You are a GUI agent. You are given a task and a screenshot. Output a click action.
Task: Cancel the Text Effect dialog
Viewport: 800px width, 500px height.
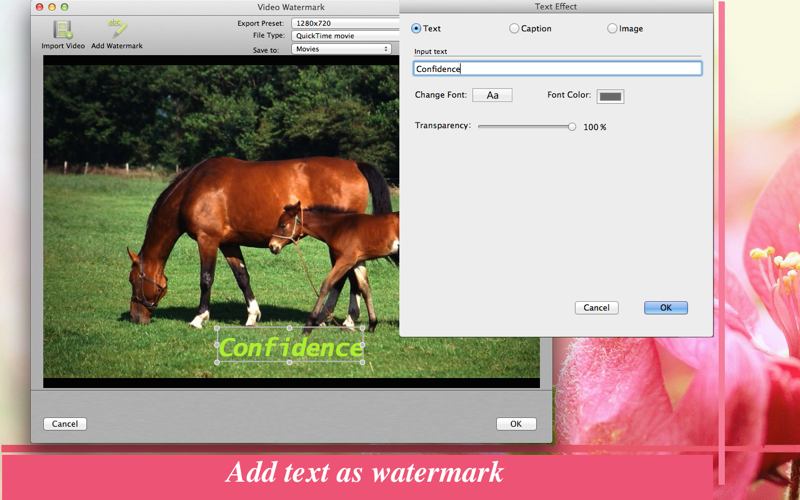coord(596,308)
